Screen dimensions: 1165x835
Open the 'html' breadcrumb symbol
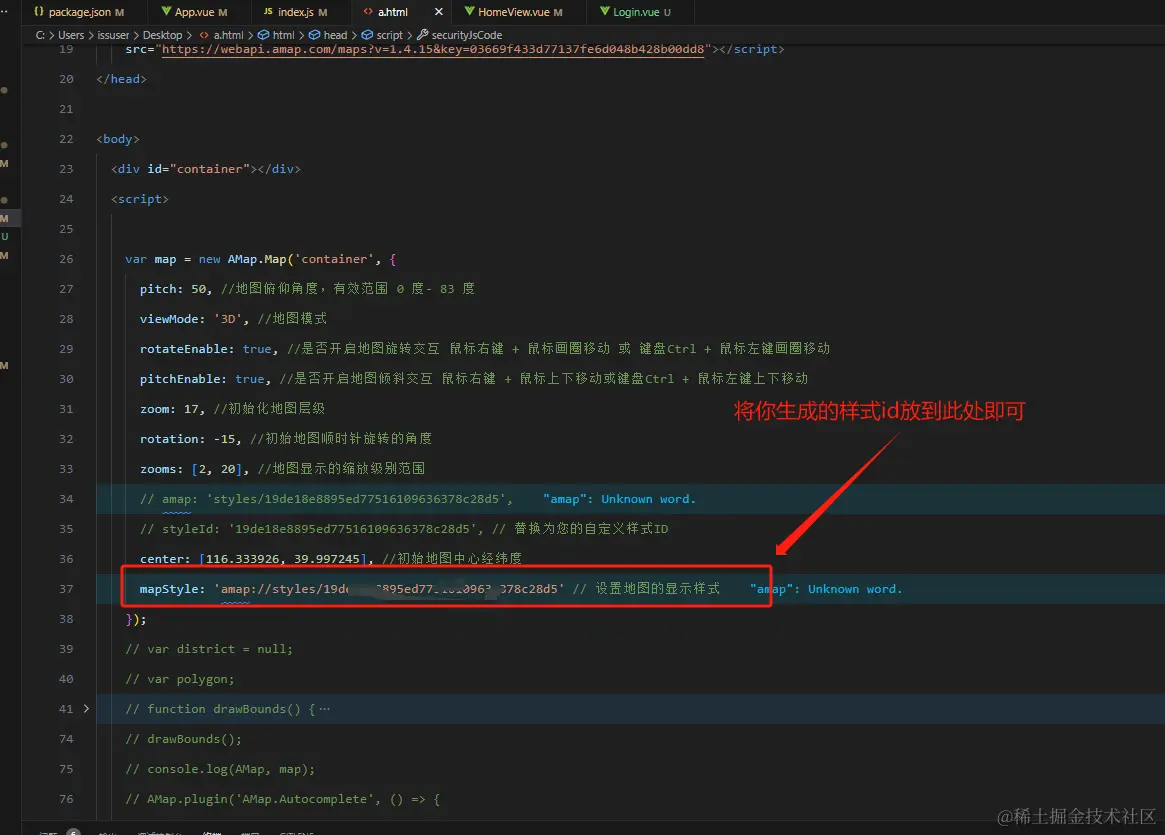pyautogui.click(x=283, y=35)
